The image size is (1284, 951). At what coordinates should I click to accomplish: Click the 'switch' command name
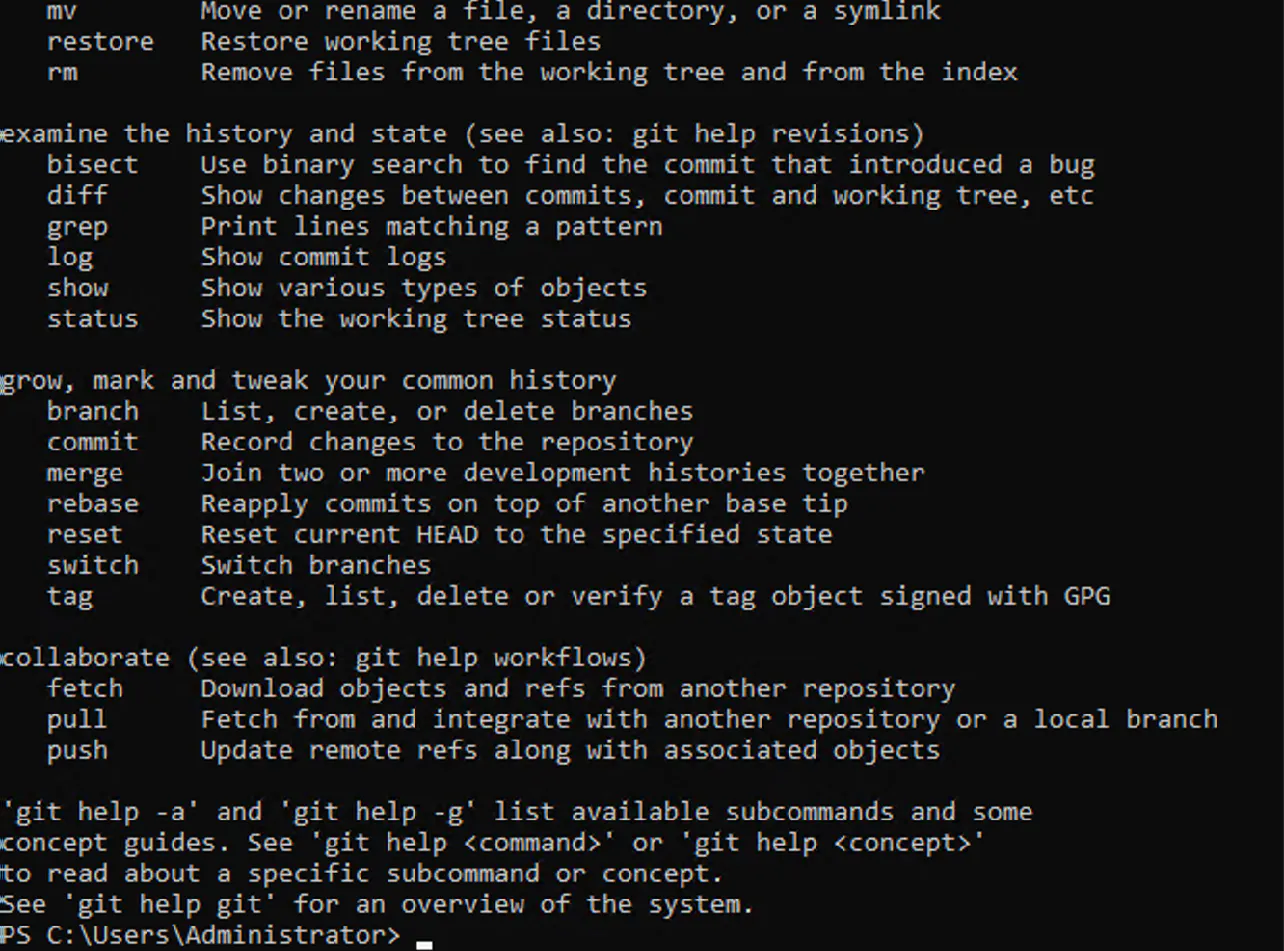(x=92, y=565)
